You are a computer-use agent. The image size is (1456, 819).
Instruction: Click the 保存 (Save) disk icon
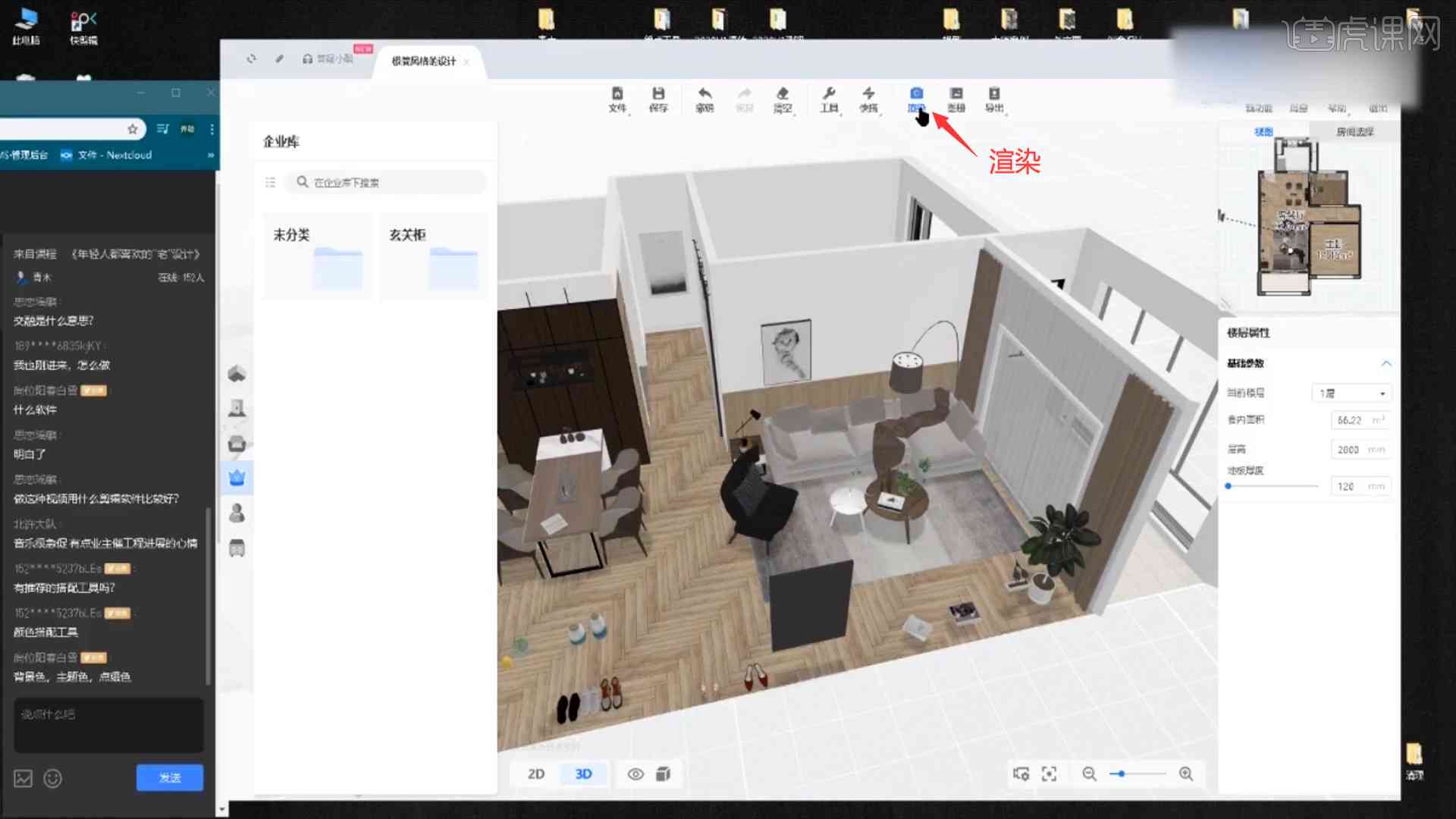click(x=658, y=99)
